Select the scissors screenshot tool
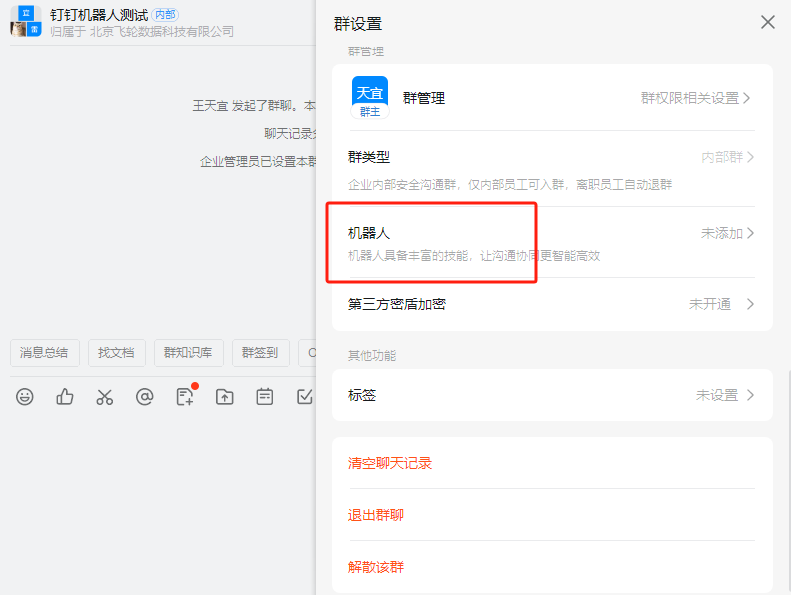Screen dimensions: 791x595 pyautogui.click(x=105, y=397)
